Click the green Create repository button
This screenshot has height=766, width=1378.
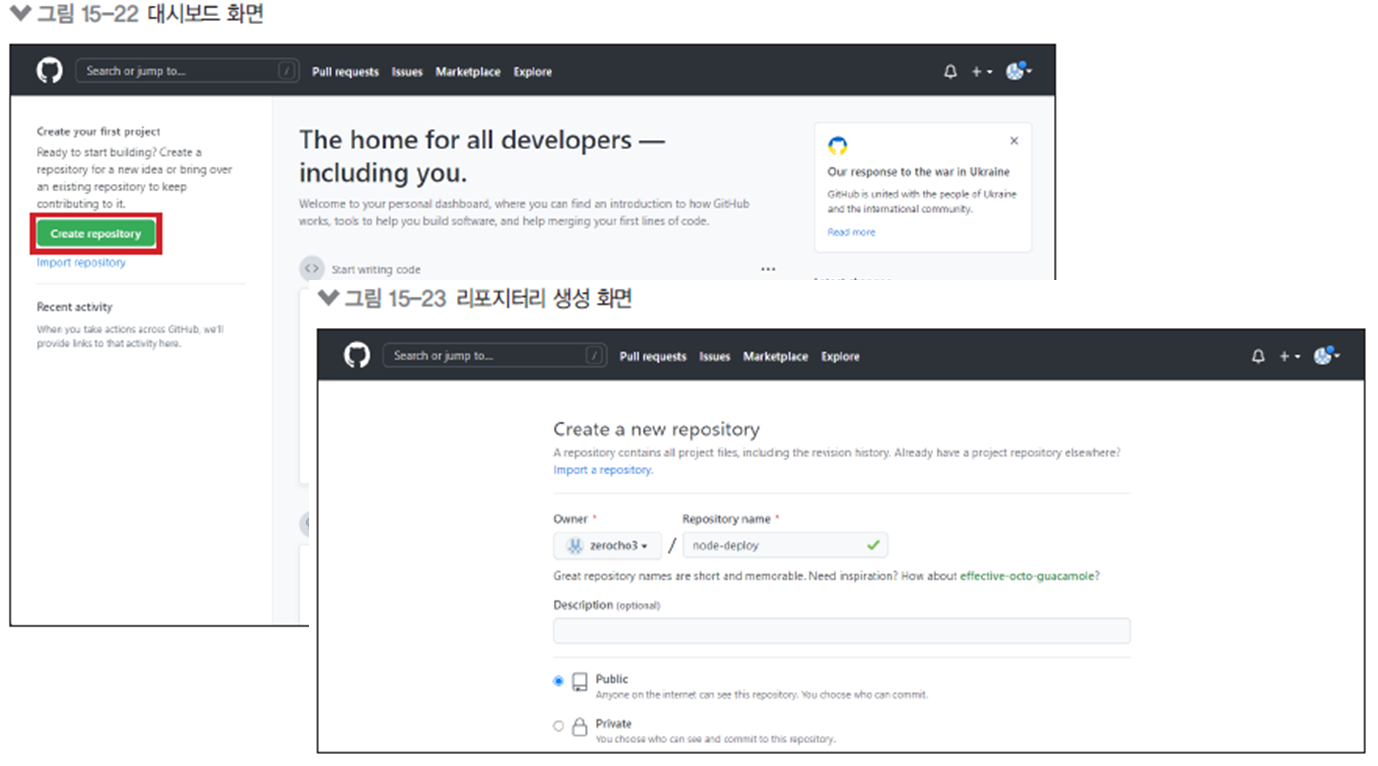pyautogui.click(x=96, y=234)
